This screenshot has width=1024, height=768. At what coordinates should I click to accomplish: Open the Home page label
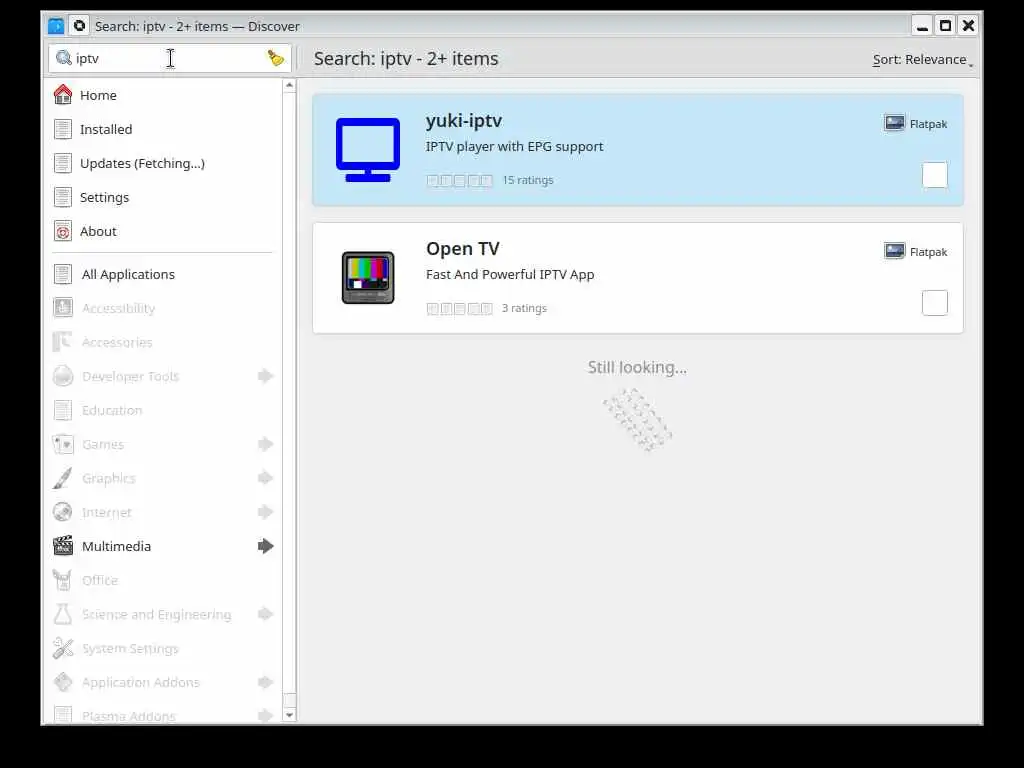[98, 95]
